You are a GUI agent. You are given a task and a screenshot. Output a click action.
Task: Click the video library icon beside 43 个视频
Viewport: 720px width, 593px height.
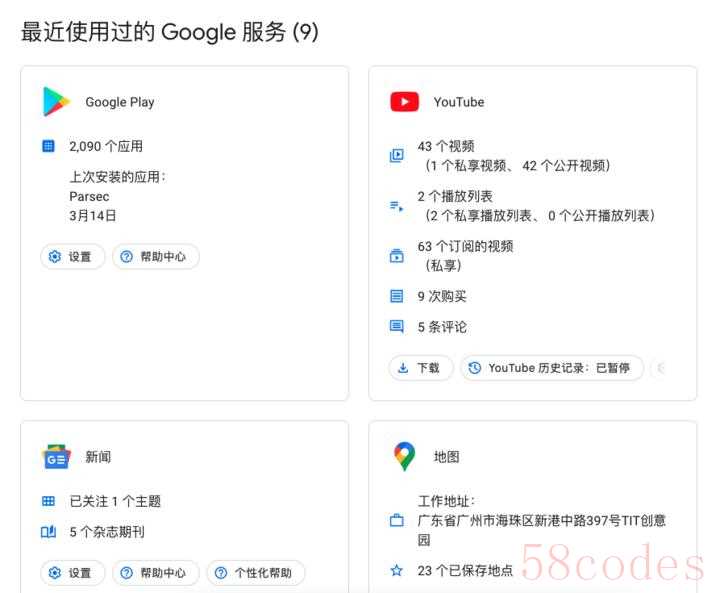(x=397, y=155)
